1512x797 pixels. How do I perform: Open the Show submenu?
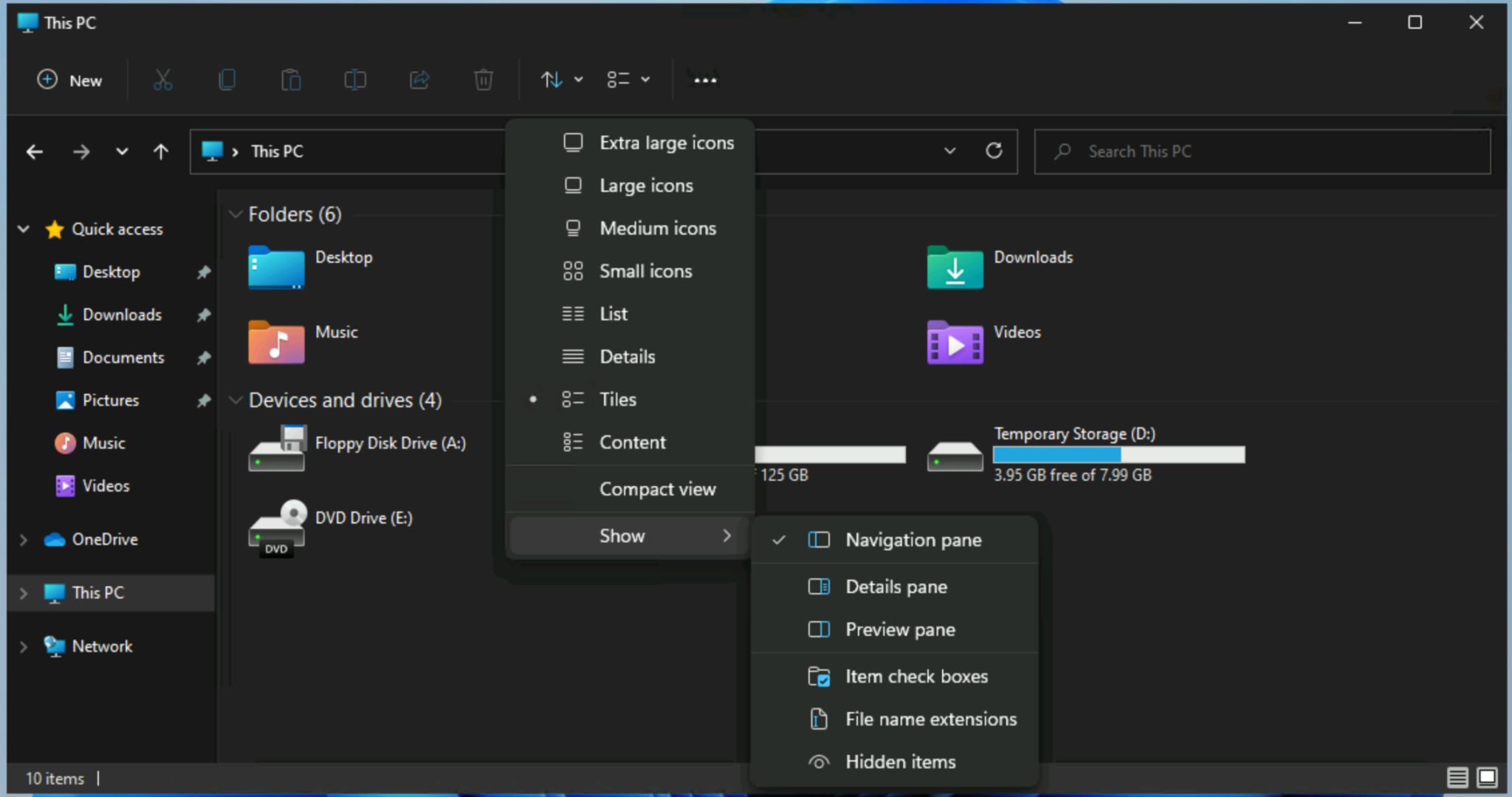tap(629, 536)
